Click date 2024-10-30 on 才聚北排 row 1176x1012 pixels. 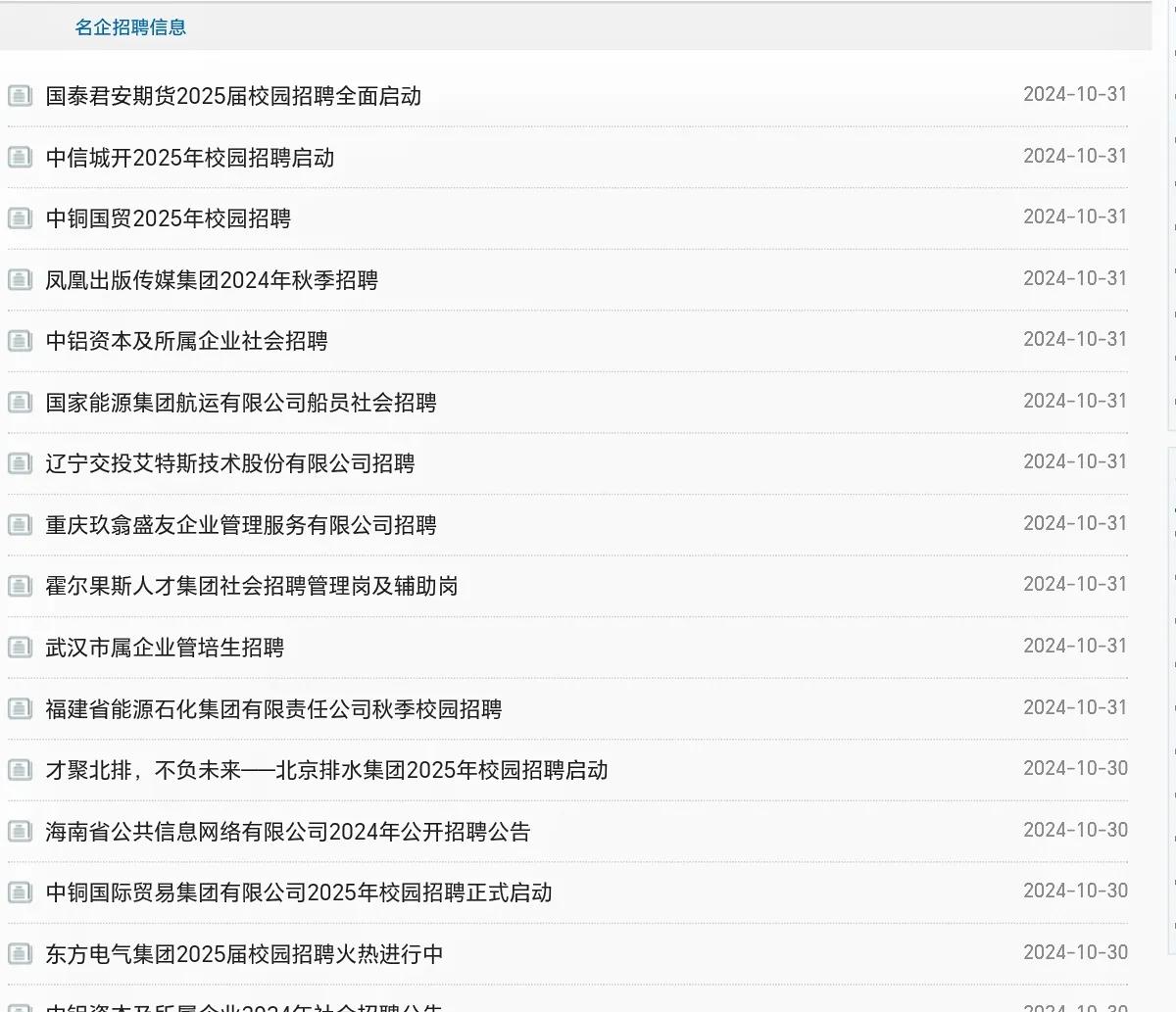[x=1075, y=768]
